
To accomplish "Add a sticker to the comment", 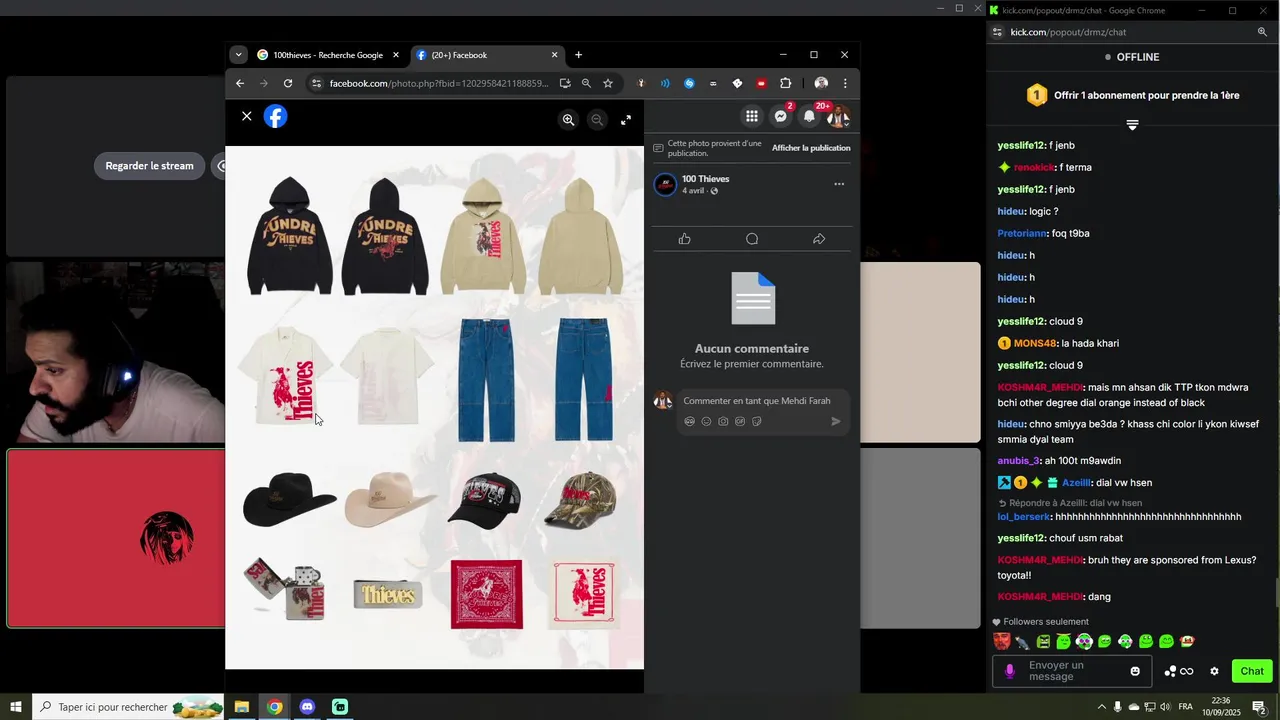I will coord(757,422).
